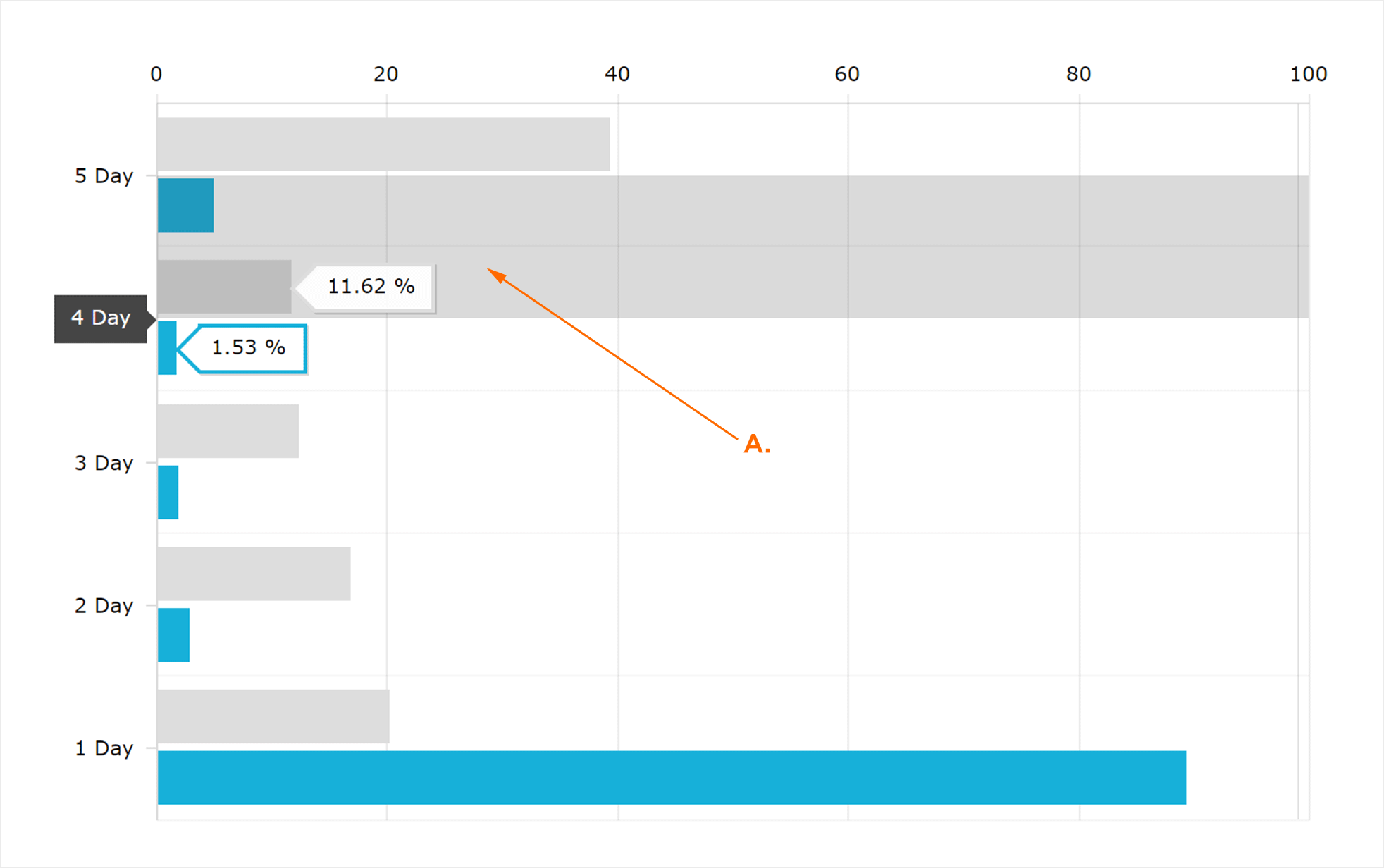Click the 3 Day axis label
This screenshot has width=1384, height=868.
tap(104, 463)
